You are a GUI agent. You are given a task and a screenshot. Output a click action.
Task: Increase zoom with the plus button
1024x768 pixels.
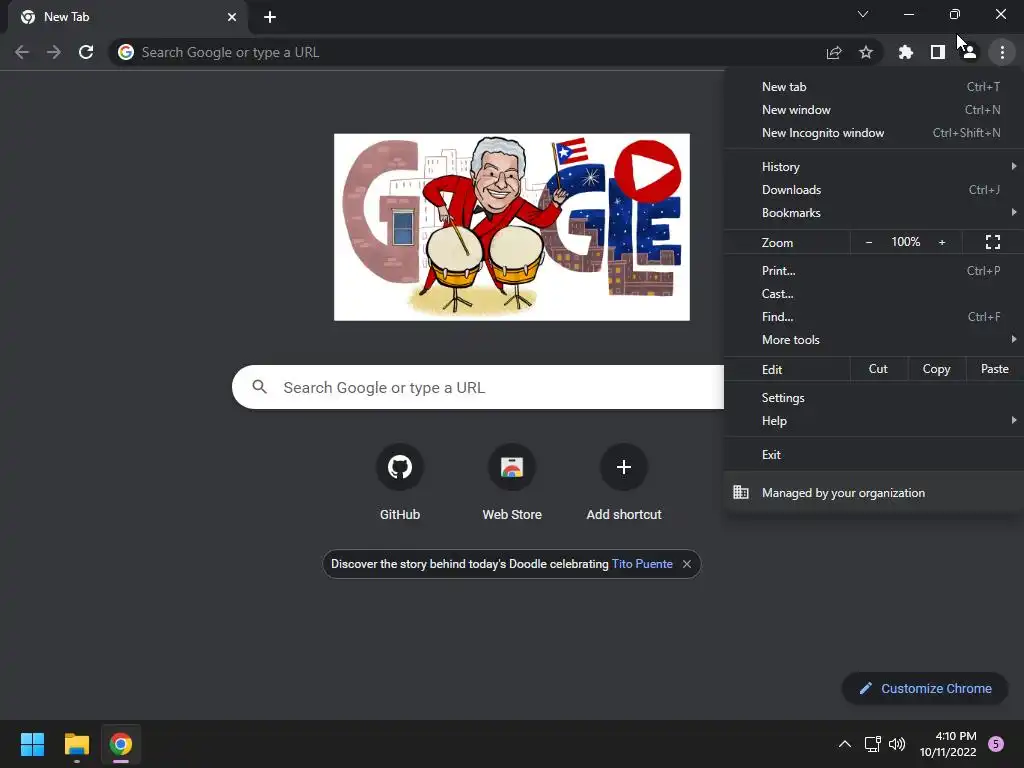[942, 242]
